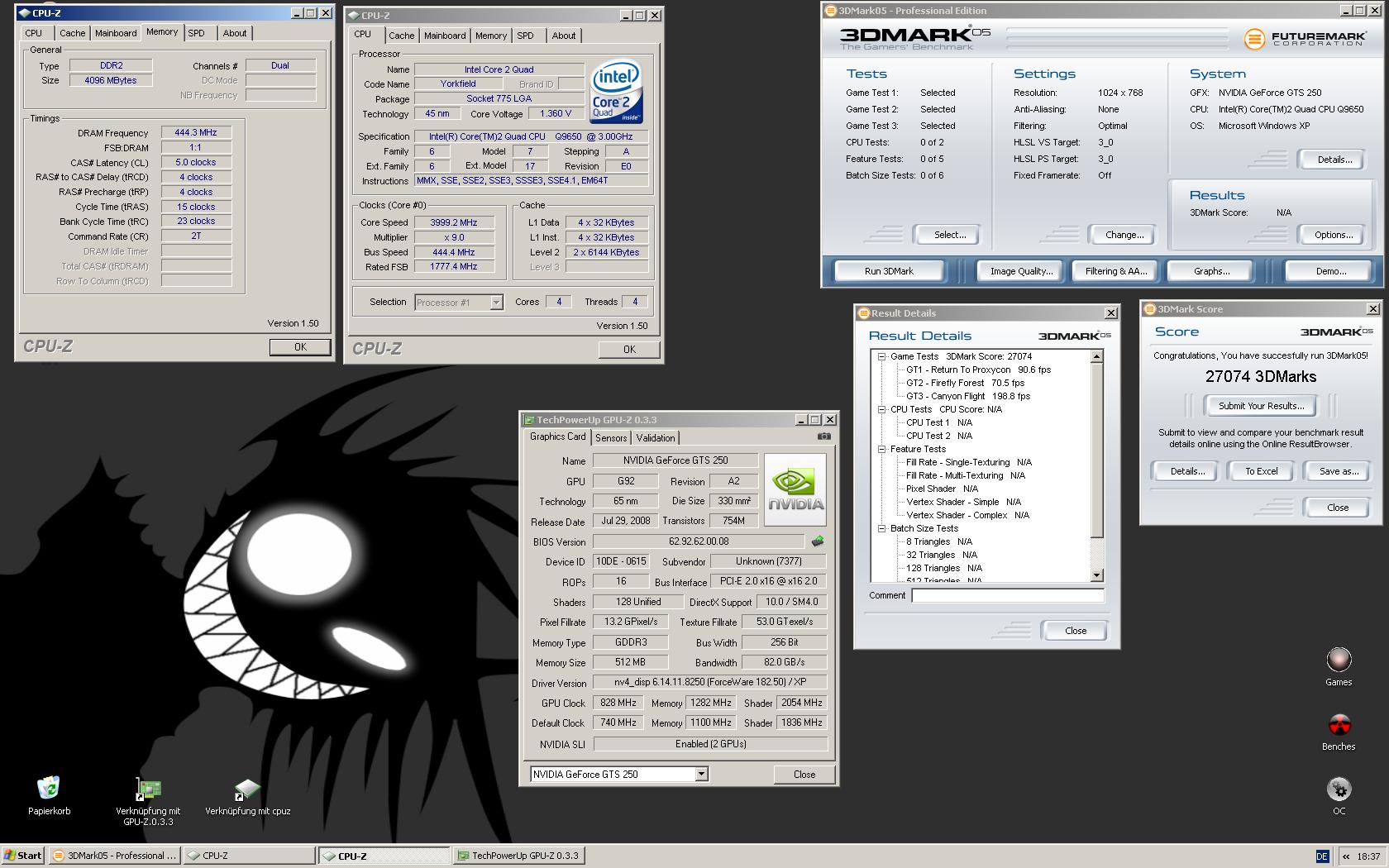
Task: Click Close button in GPU-Z window
Action: [x=804, y=775]
